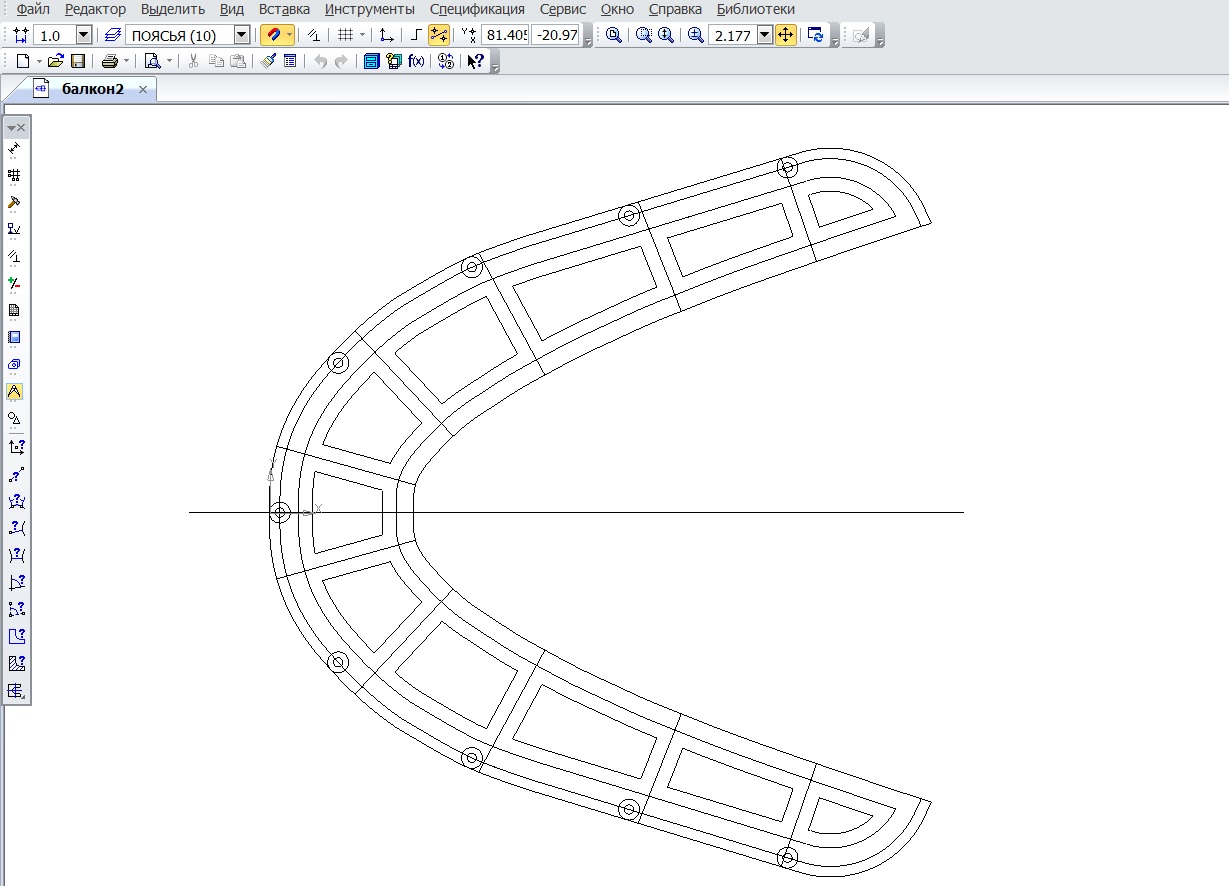
Task: Toggle the highlighted rounding button before the coordinates
Action: coord(439,35)
